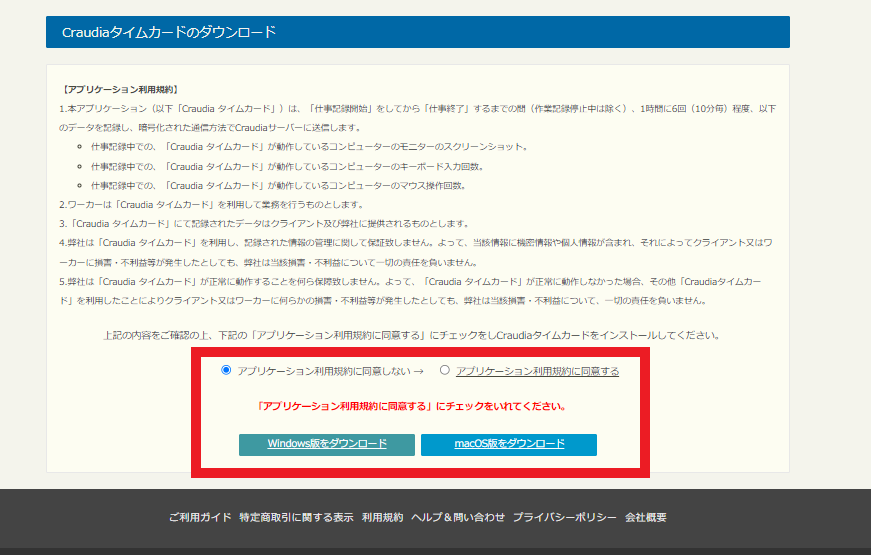871x555 pixels.
Task: Click the instruction line starting '上記の内容をご確認の上'
Action: coord(412,336)
